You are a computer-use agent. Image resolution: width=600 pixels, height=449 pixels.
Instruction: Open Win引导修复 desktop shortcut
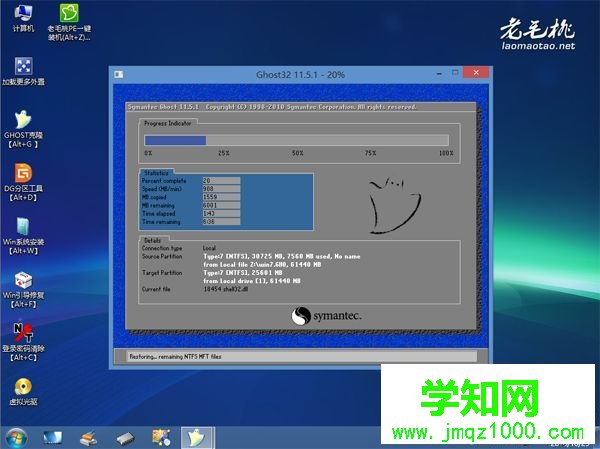[x=23, y=289]
